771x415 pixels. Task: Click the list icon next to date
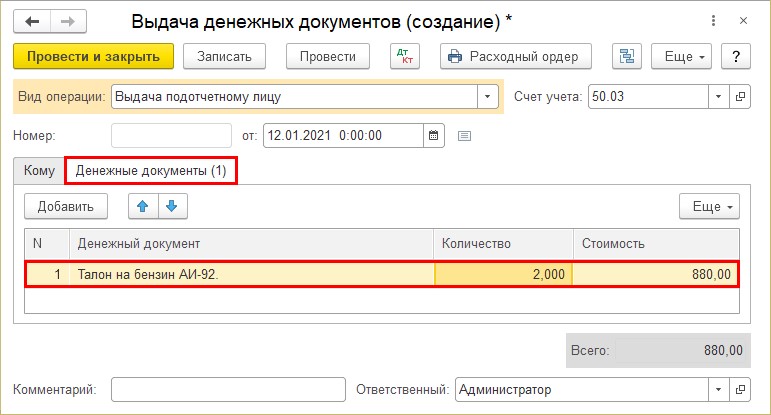click(x=464, y=136)
